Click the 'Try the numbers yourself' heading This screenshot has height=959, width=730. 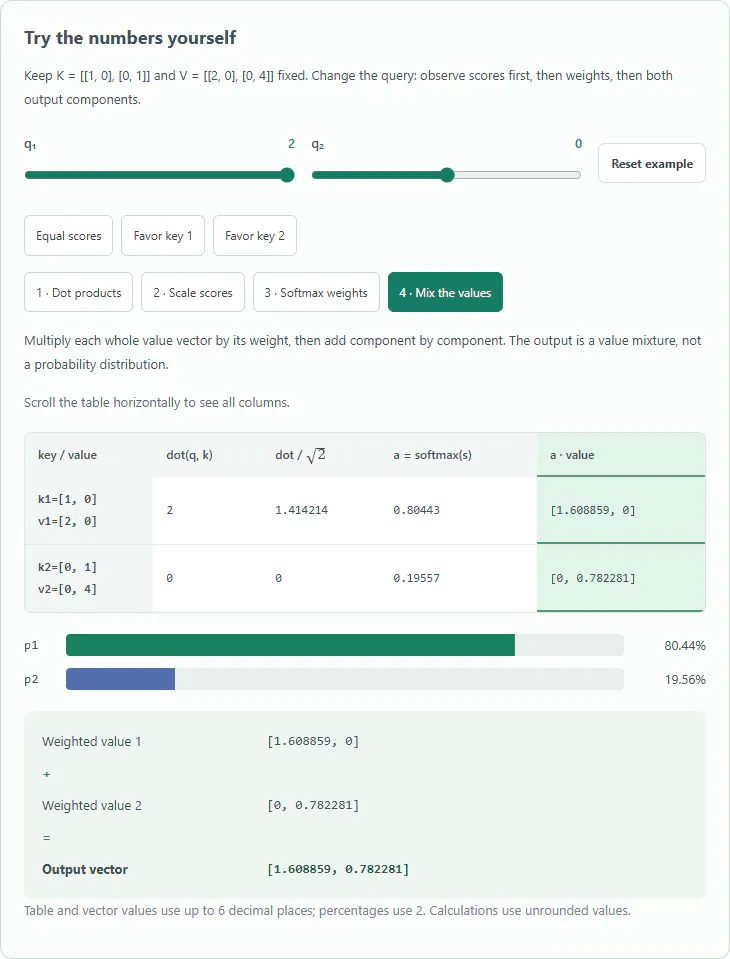coord(130,38)
